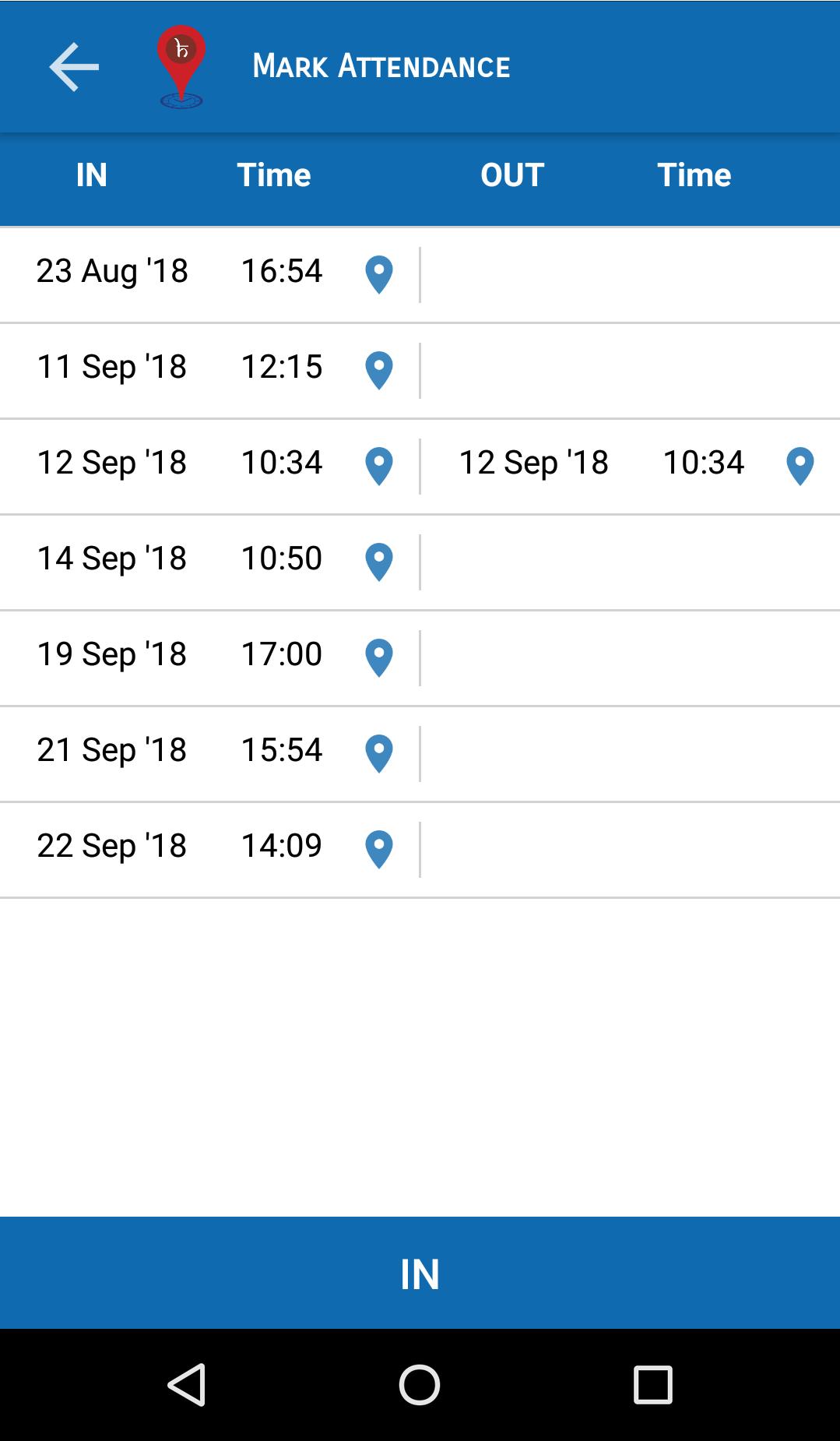Tap the back arrow in header
Image resolution: width=840 pixels, height=1441 pixels.
click(74, 67)
